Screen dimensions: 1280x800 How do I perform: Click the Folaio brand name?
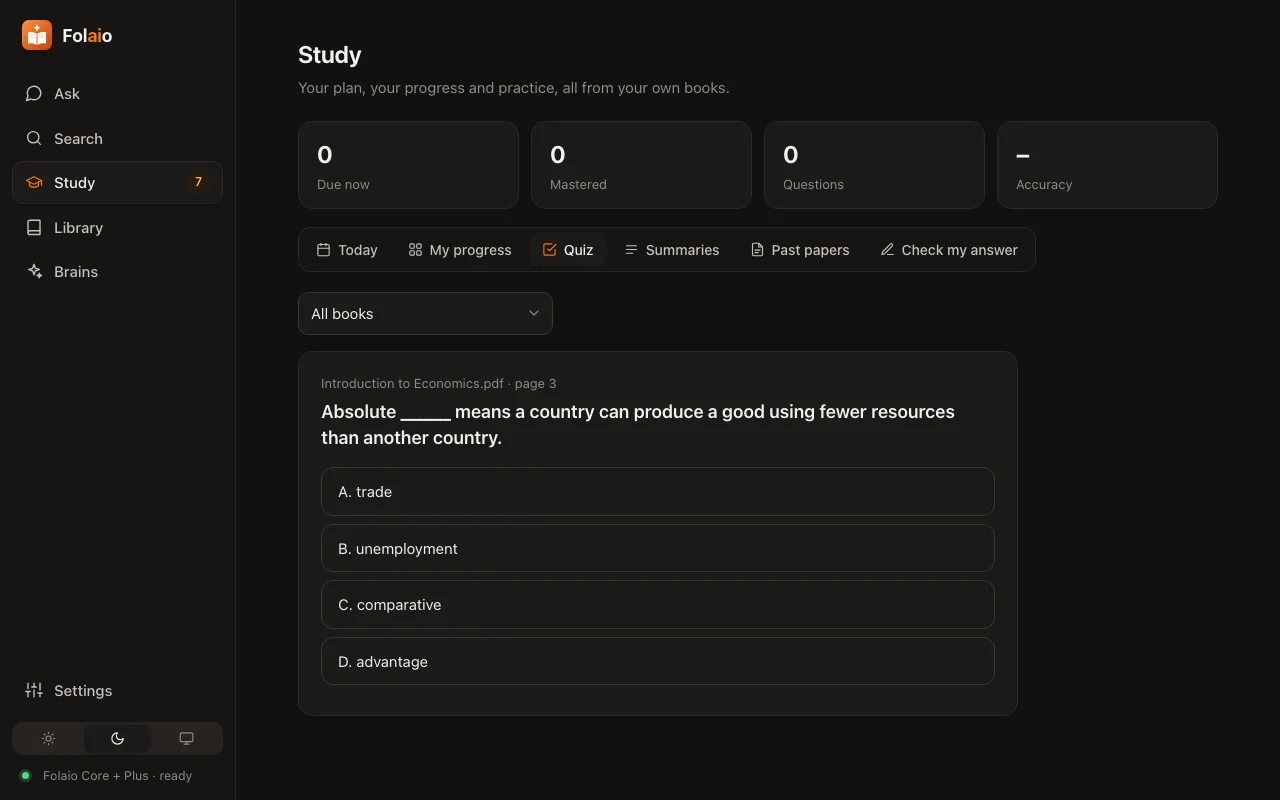pyautogui.click(x=87, y=36)
